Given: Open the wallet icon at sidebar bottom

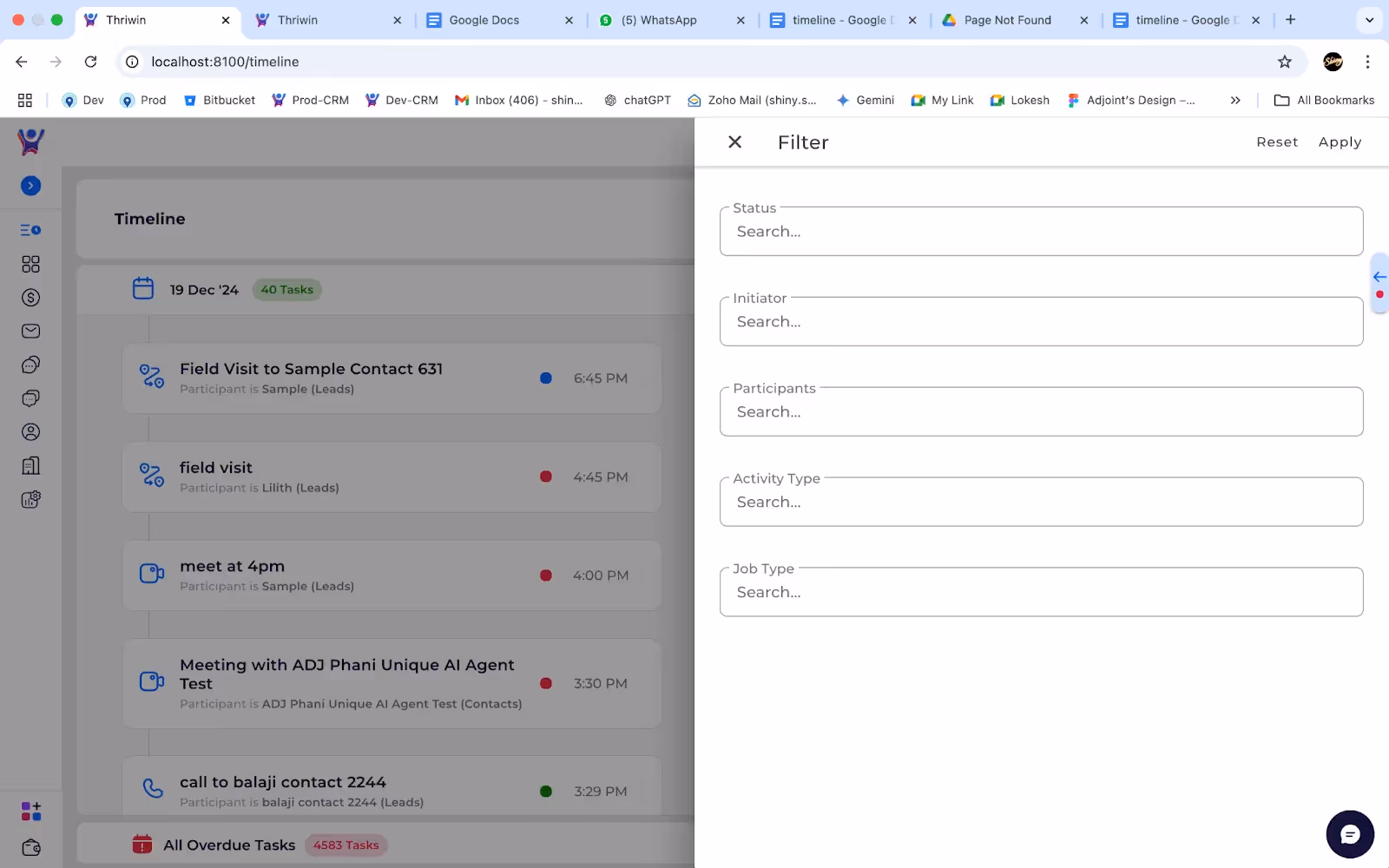Looking at the screenshot, I should pyautogui.click(x=30, y=848).
